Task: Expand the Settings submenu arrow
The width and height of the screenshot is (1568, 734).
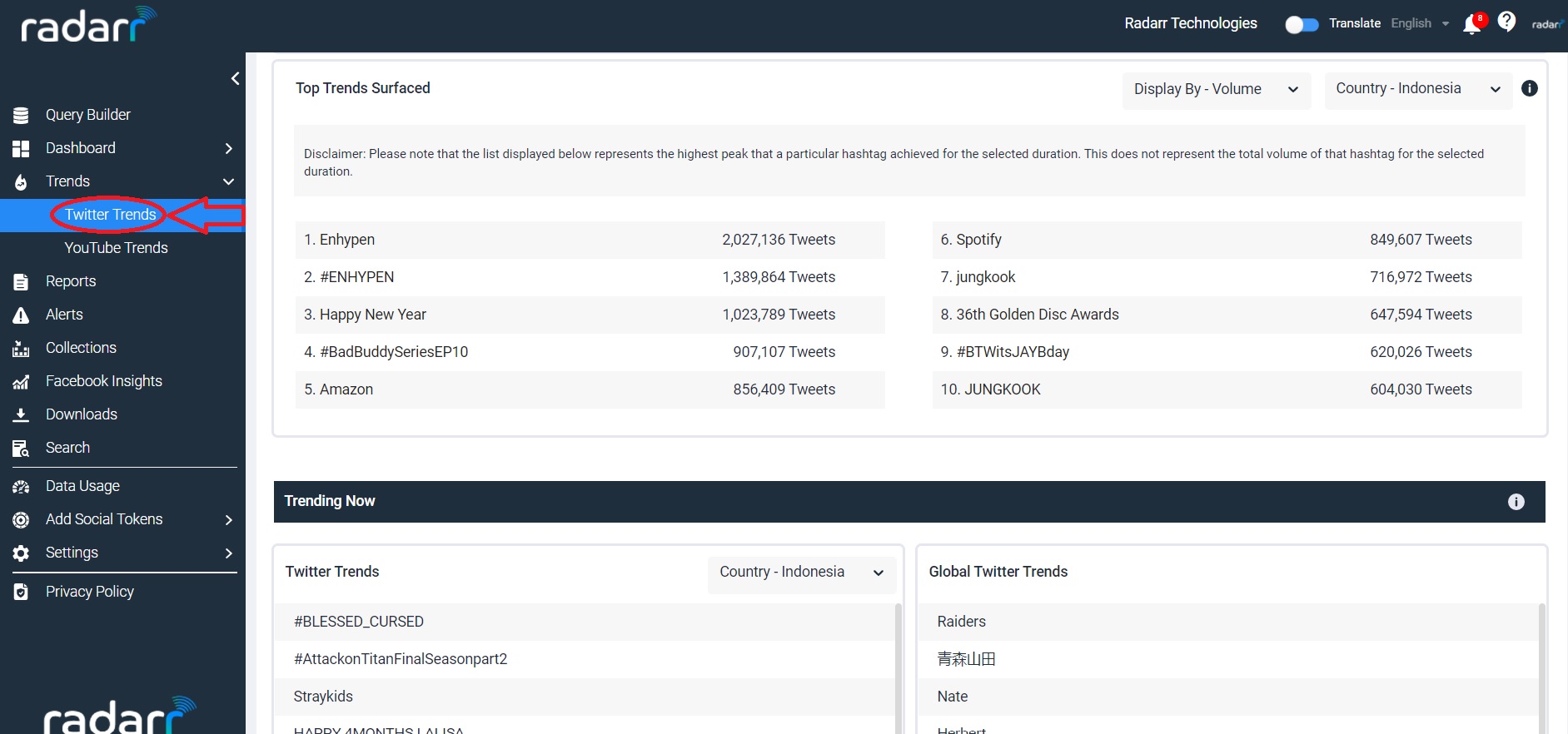Action: (229, 553)
